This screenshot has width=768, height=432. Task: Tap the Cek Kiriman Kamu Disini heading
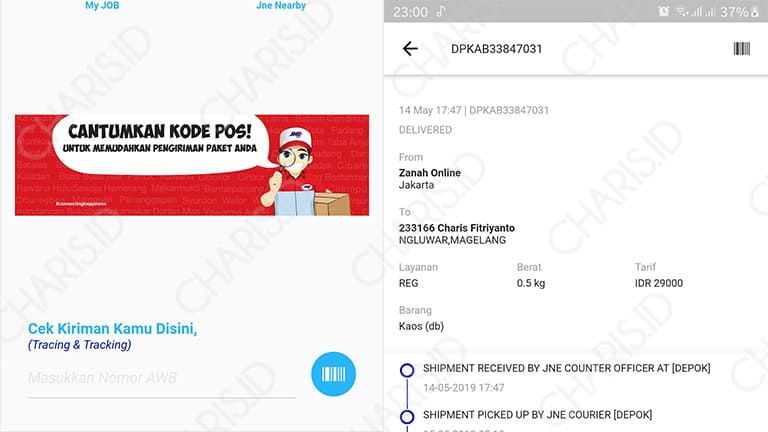click(x=112, y=329)
